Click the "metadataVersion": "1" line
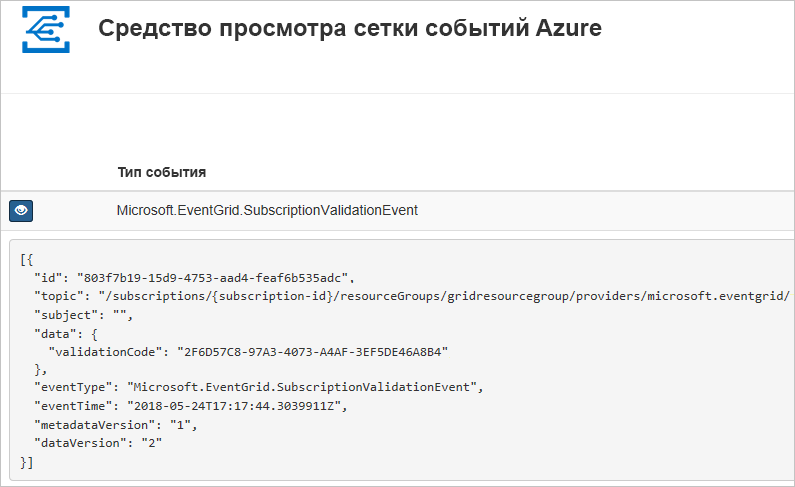 [x=115, y=425]
